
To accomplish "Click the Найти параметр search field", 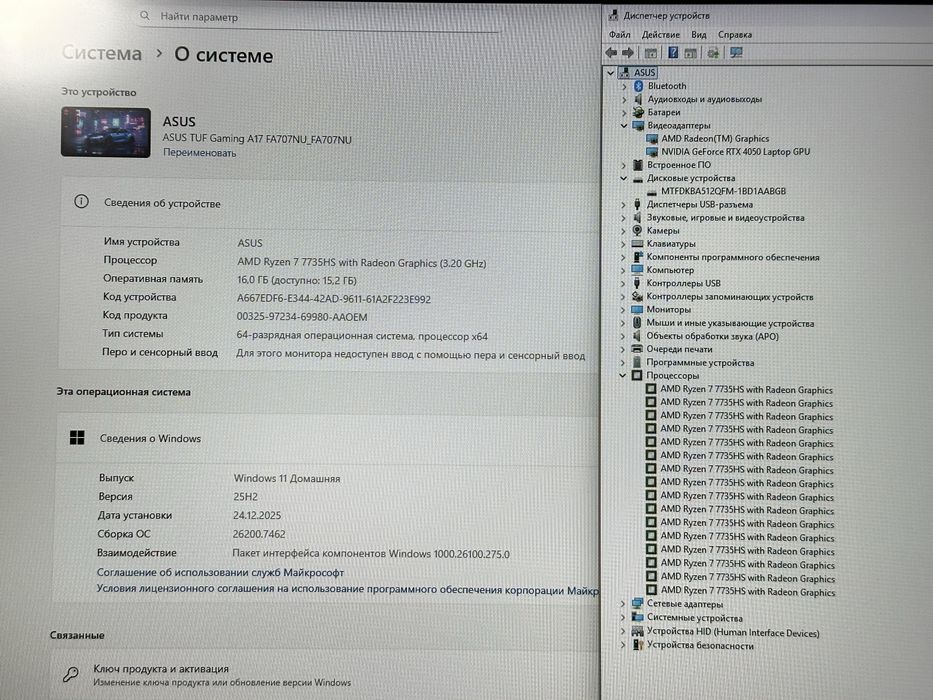I will pos(318,17).
